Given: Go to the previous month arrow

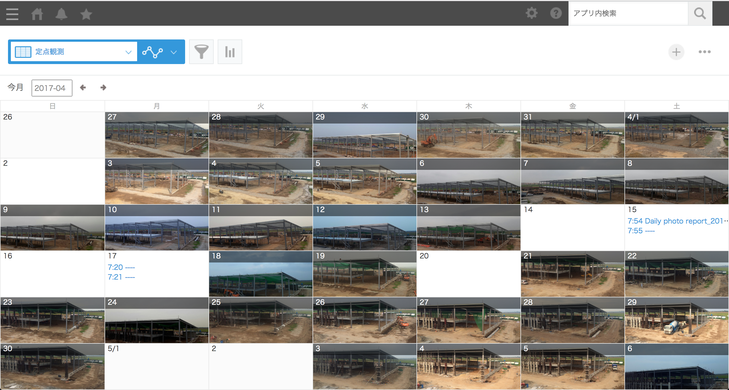Looking at the screenshot, I should (83, 87).
